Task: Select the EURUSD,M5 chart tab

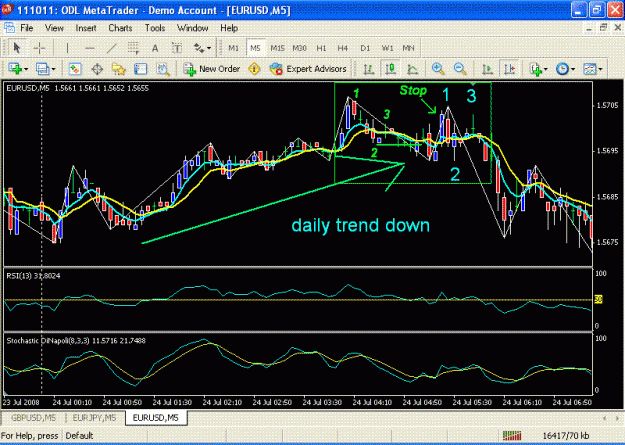Action: pyautogui.click(x=155, y=418)
